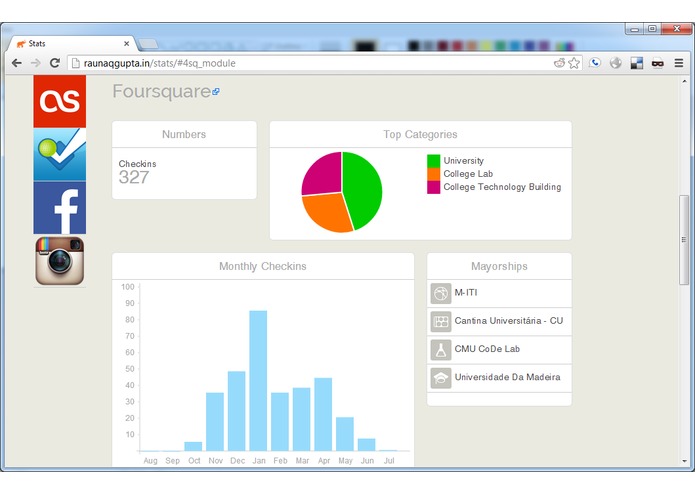The width and height of the screenshot is (695, 494).
Task: Click the CMU CoDe Lab flask icon
Action: coord(441,350)
